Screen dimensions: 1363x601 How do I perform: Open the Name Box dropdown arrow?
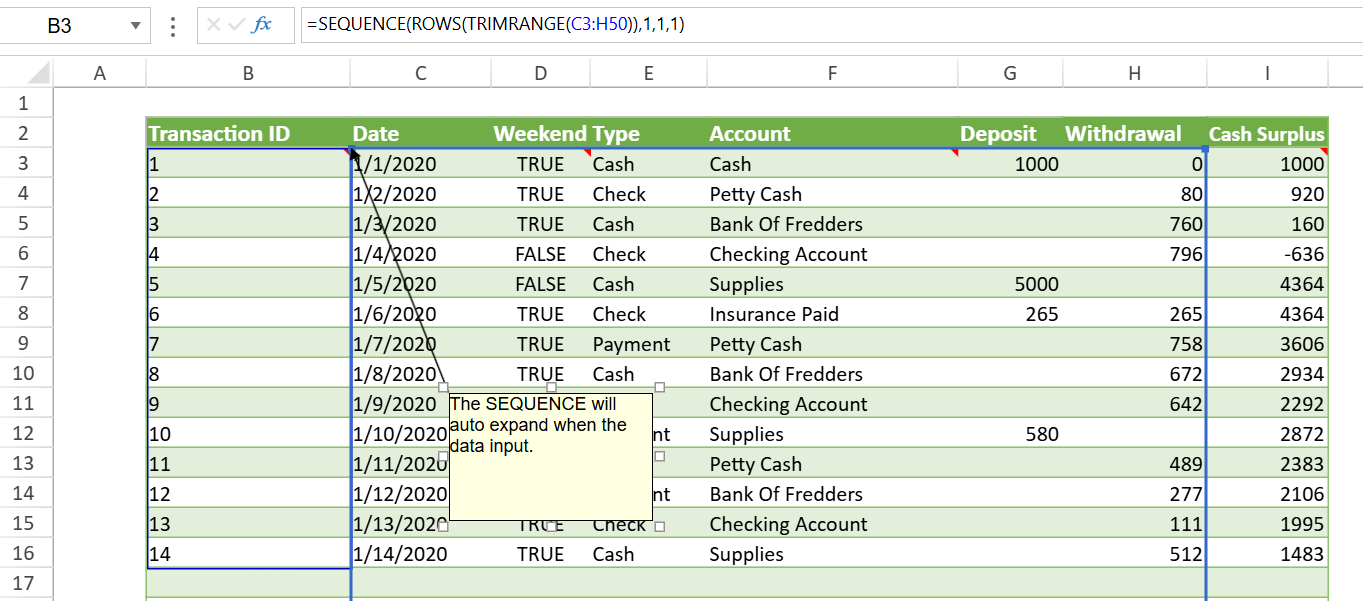[x=135, y=26]
